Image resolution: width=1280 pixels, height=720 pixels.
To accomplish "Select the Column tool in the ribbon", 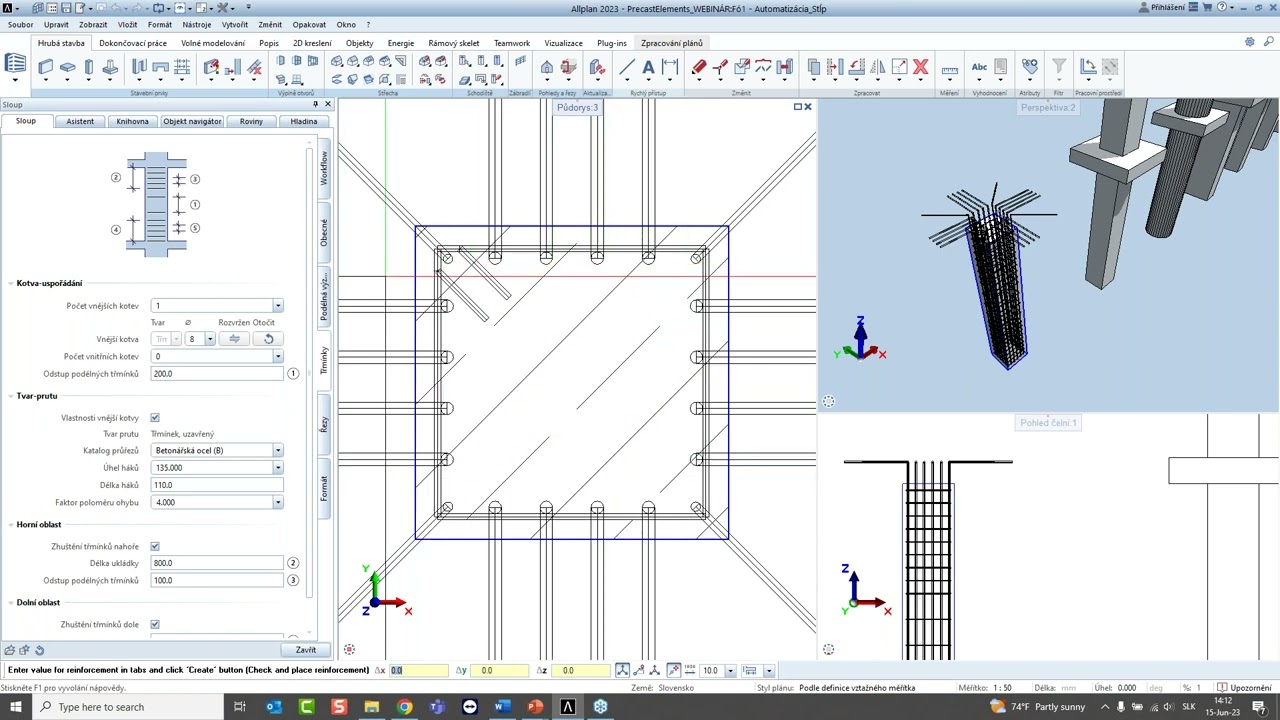I will tap(89, 68).
